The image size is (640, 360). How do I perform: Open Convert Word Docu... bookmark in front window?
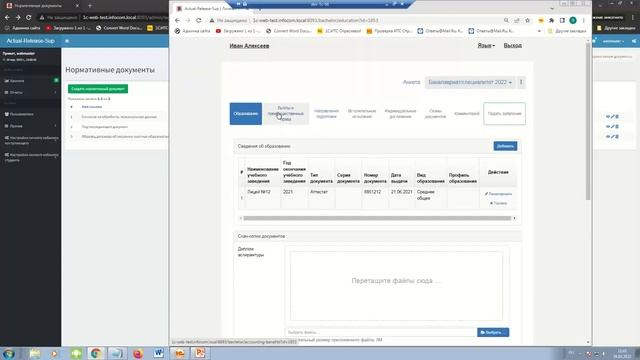pos(289,31)
